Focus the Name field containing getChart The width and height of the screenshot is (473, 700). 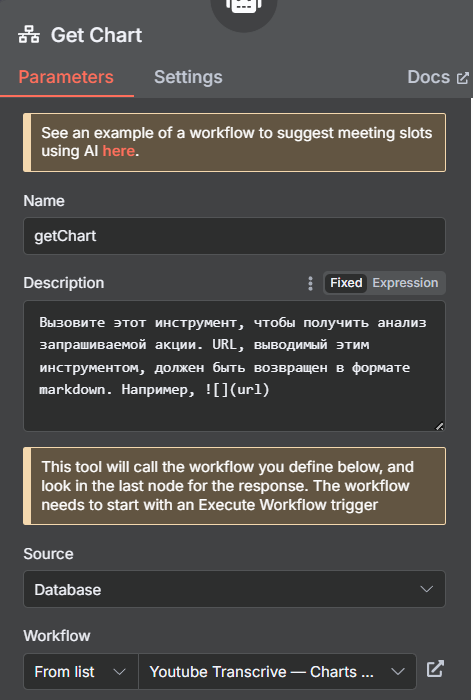(234, 236)
